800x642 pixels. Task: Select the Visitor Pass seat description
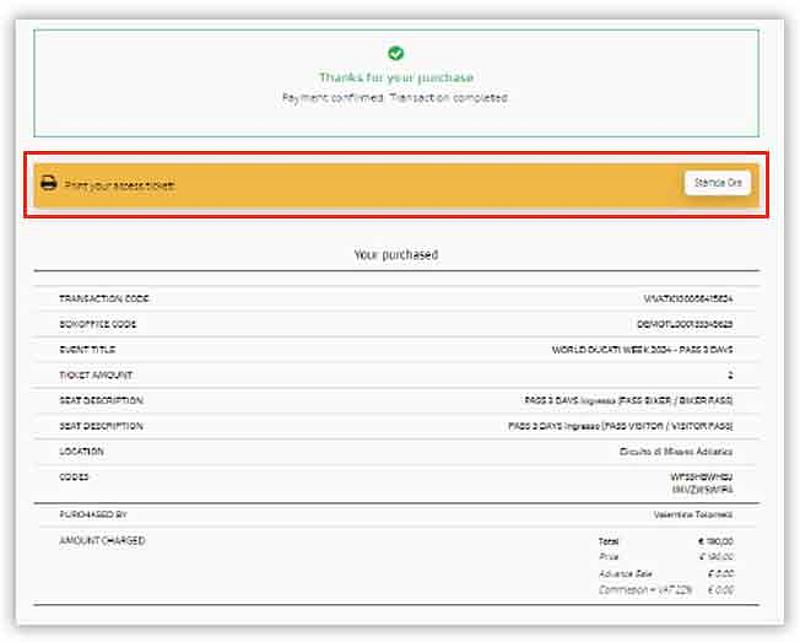pos(620,426)
